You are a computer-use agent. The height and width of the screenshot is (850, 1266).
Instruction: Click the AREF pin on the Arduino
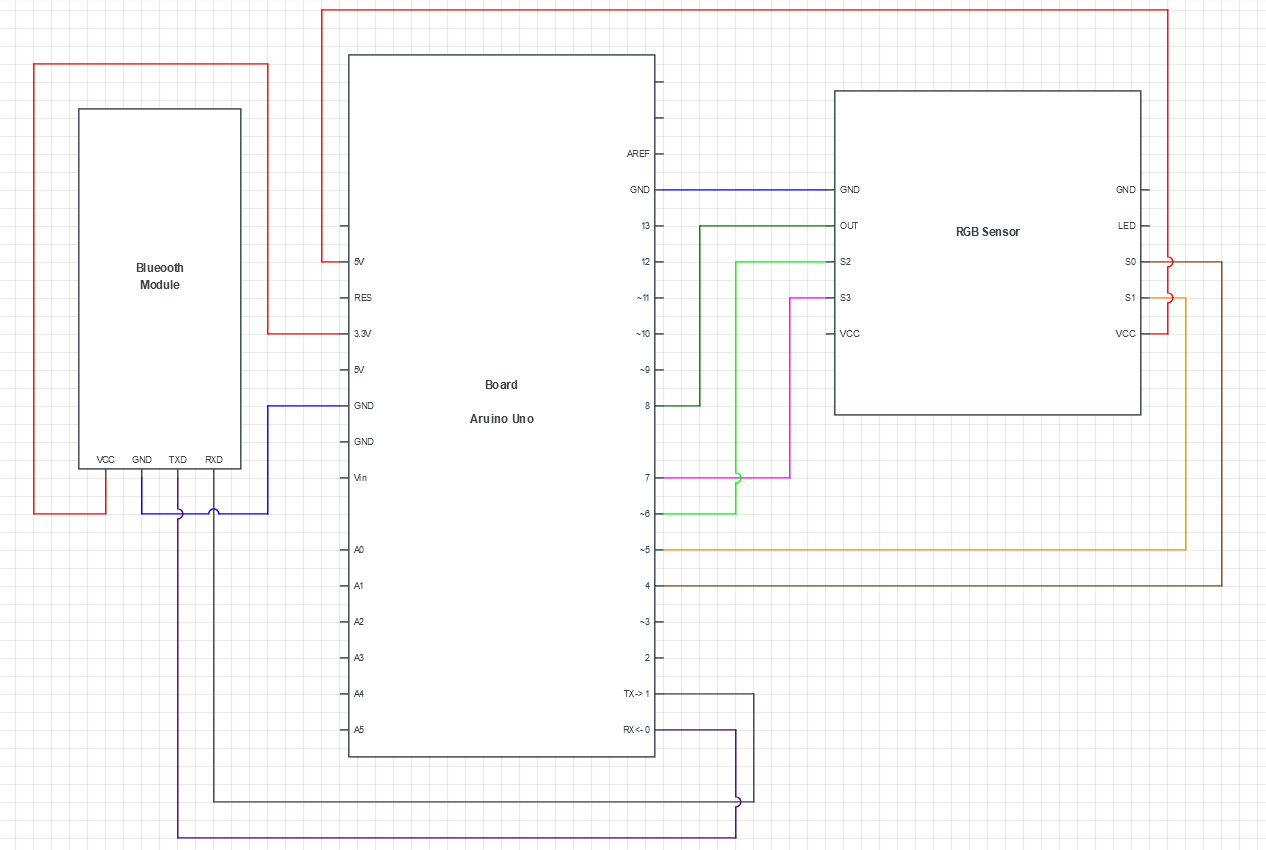[639, 153]
